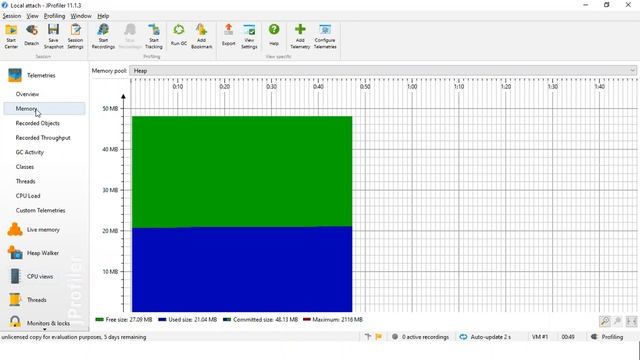The width and height of the screenshot is (640, 360).
Task: Click '0 active recordings' in status bar
Action: click(x=425, y=337)
